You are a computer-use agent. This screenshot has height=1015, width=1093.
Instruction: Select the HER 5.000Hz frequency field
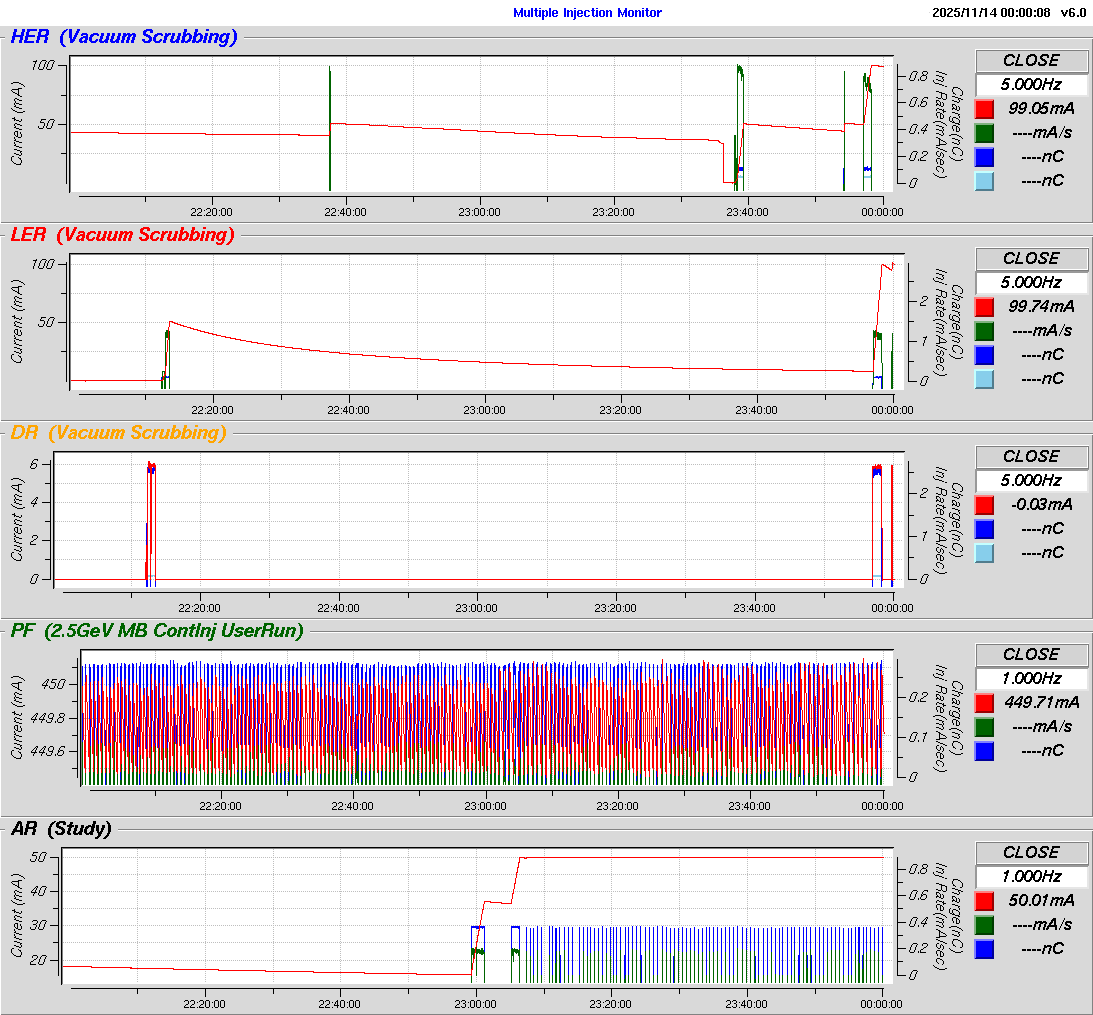[x=1031, y=84]
